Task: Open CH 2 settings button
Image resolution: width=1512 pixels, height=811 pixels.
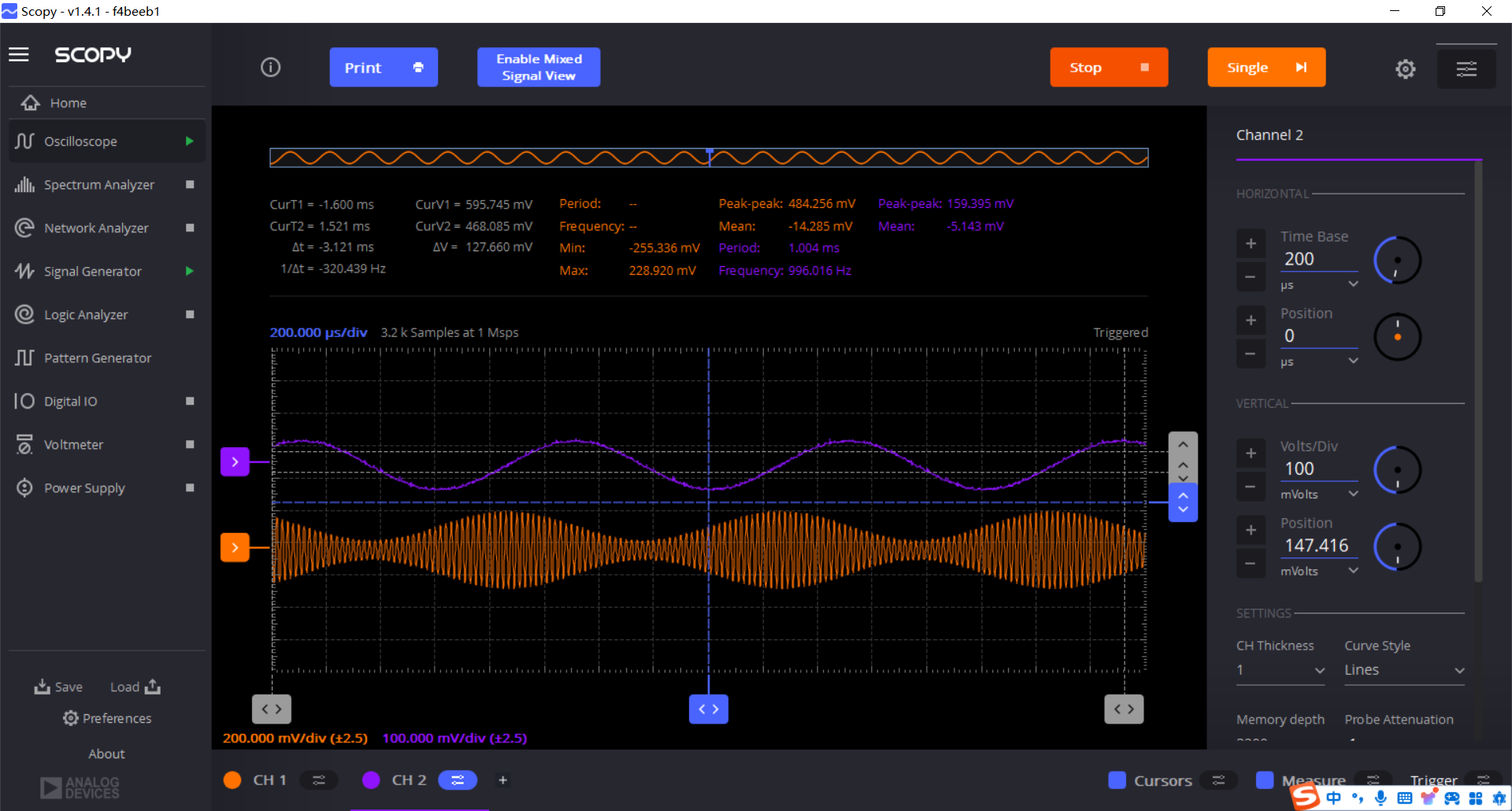Action: [458, 780]
